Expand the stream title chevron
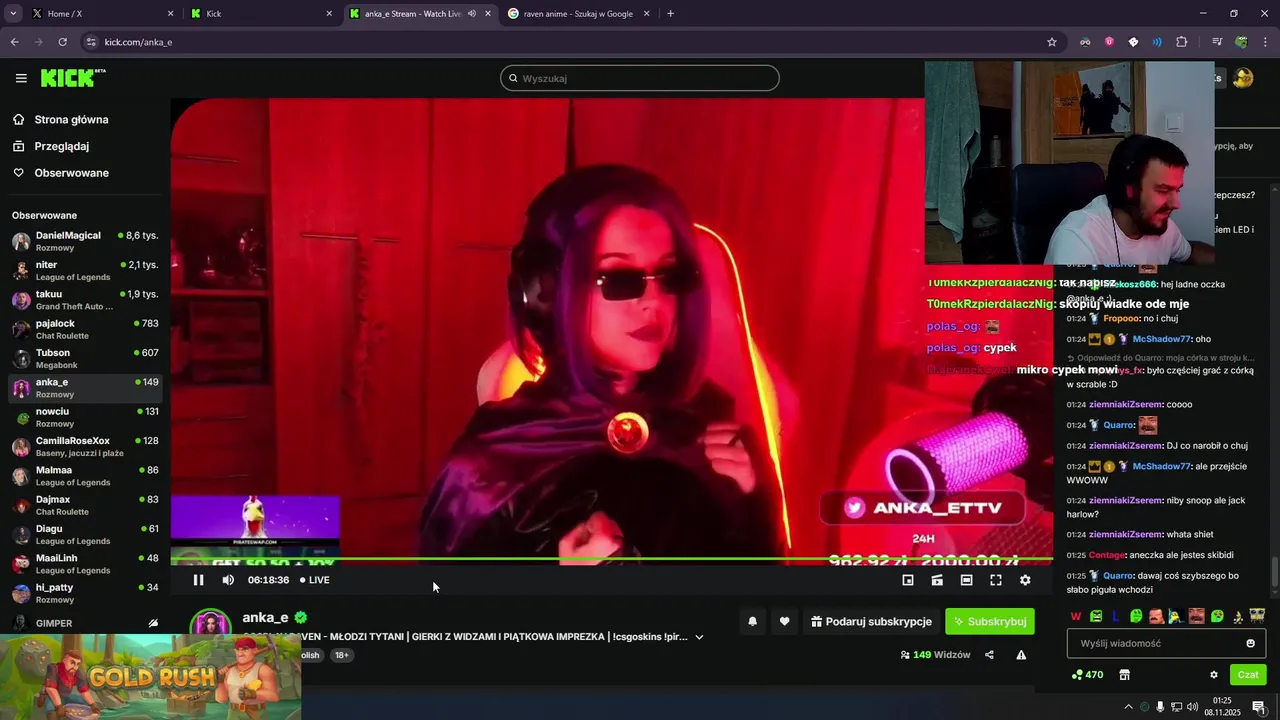The height and width of the screenshot is (720, 1280). coord(699,637)
